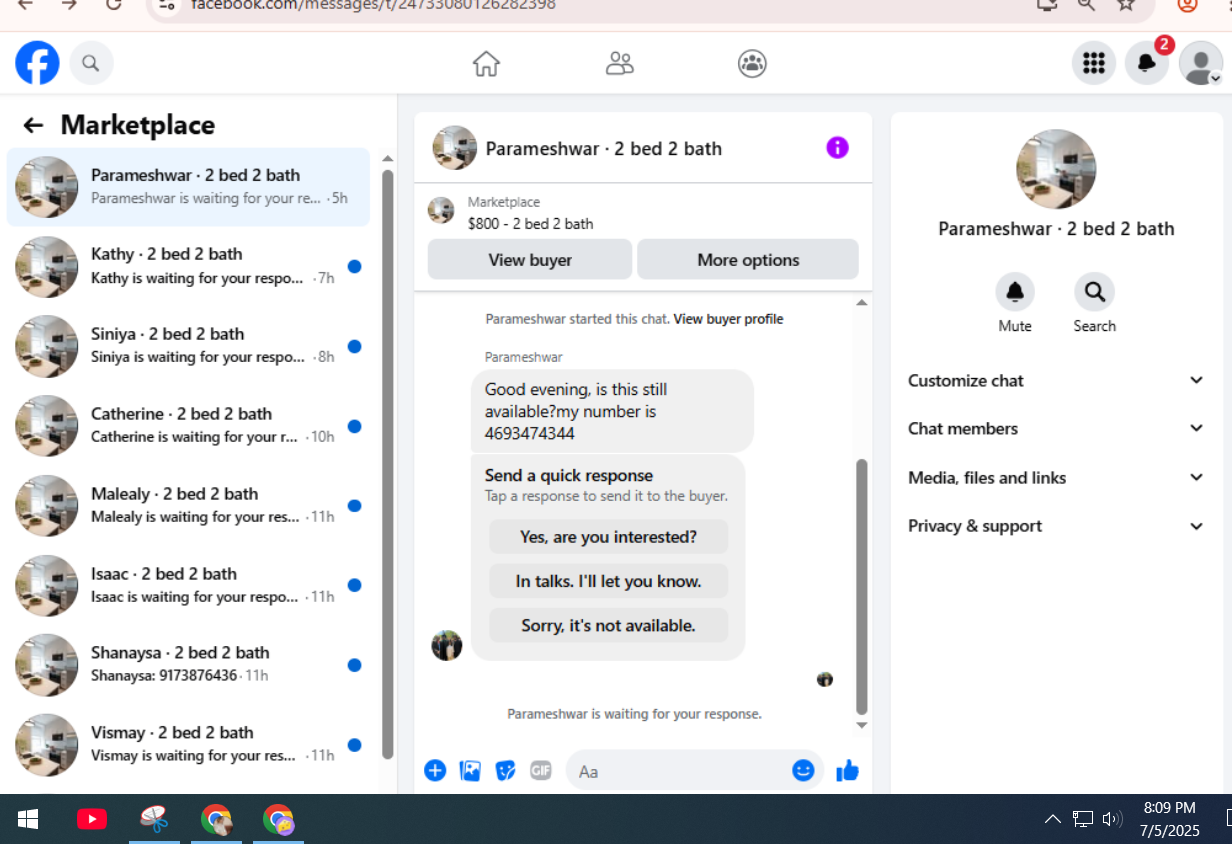Open Catherine 2 bed 2 bath conversation
Screen dimensions: 1232x844
coord(188,426)
